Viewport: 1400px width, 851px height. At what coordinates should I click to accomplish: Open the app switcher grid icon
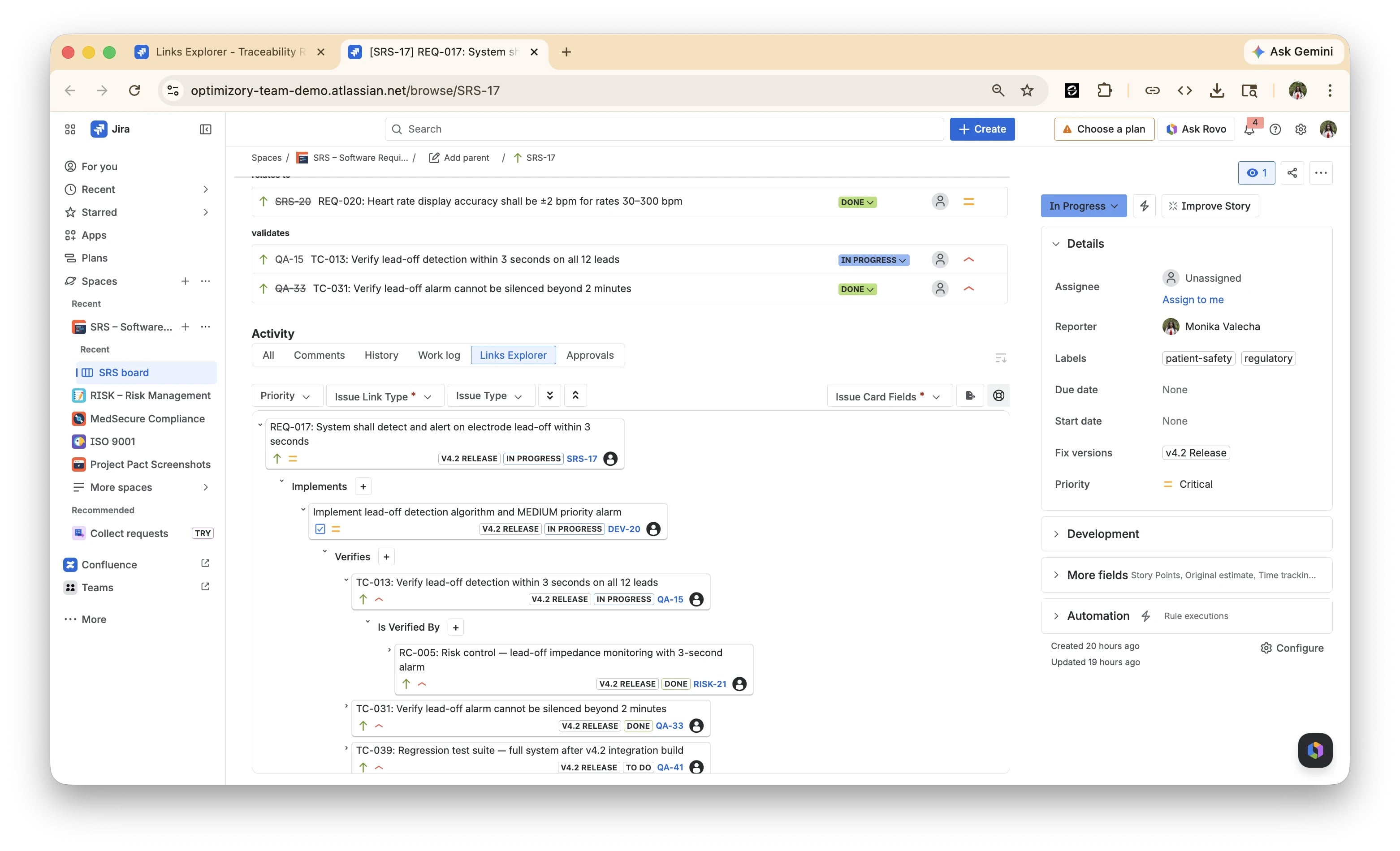point(70,129)
